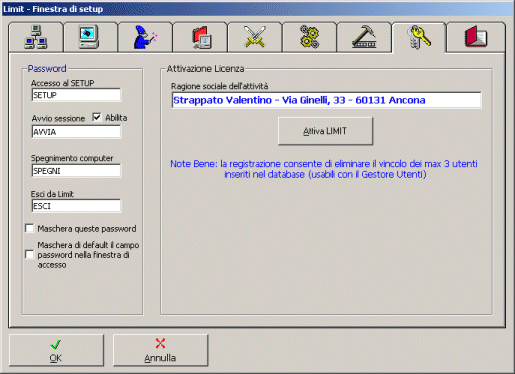The image size is (515, 374).
Task: Open the hammer and ruler tab icon
Action: [x=364, y=37]
